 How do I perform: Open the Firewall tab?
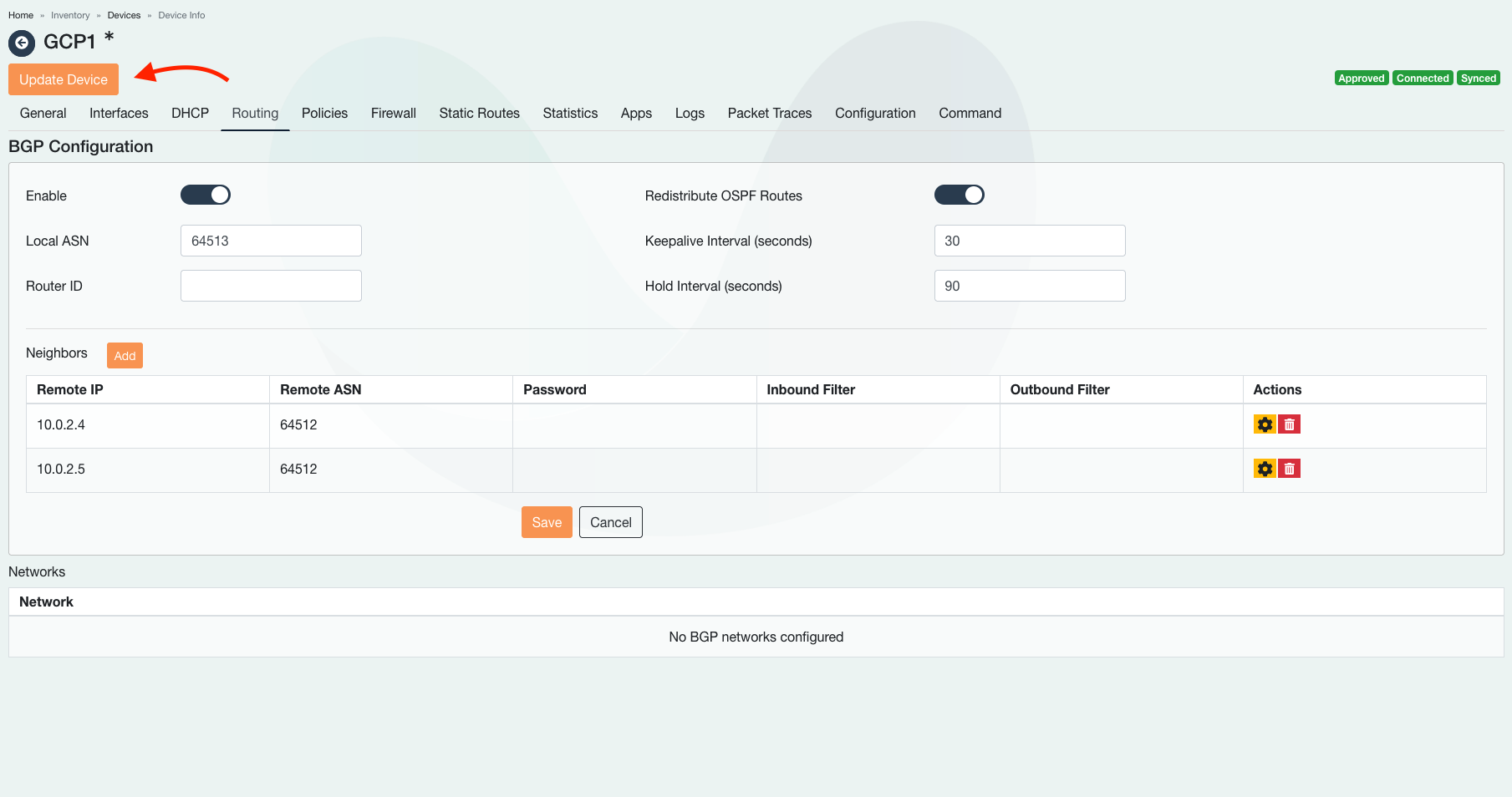click(393, 113)
